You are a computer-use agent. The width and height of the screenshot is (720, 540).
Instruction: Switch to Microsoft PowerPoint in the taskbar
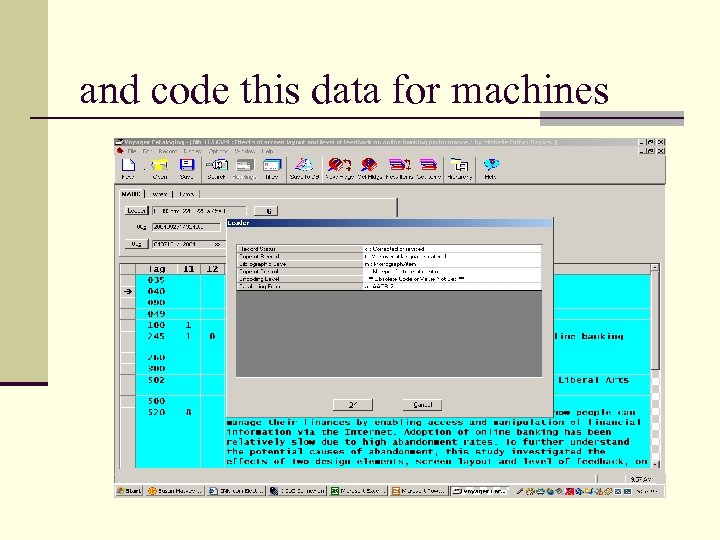(x=419, y=491)
